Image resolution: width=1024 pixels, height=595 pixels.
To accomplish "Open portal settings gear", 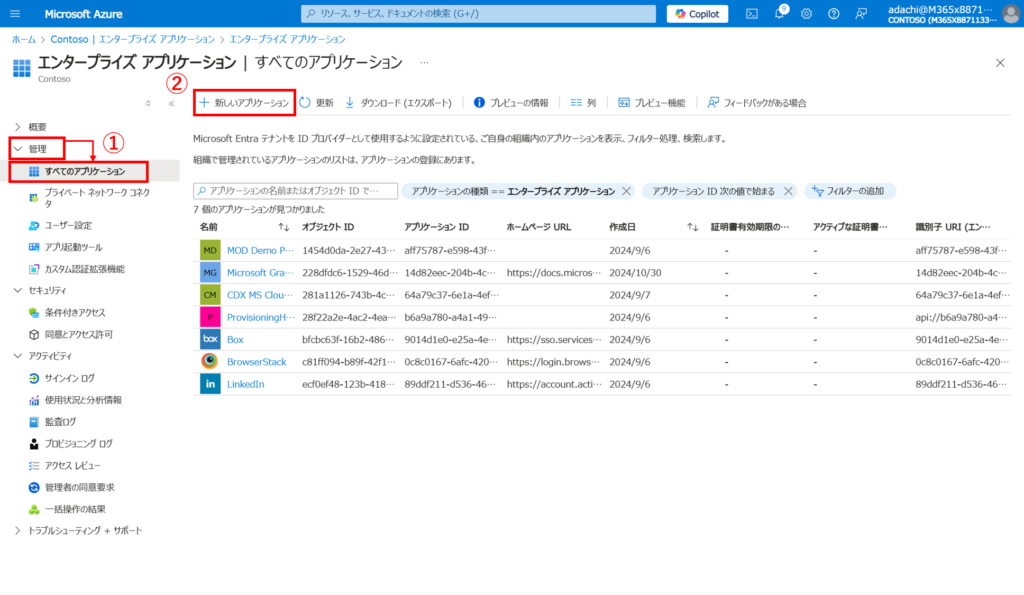I will (807, 14).
